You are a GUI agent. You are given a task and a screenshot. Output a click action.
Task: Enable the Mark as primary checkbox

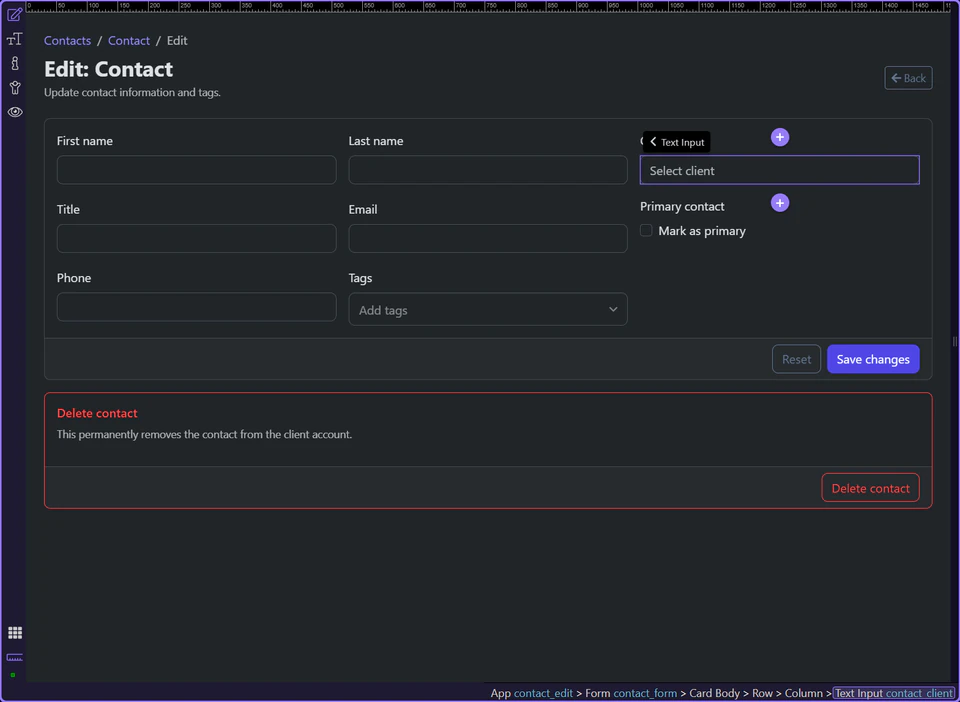click(x=646, y=230)
